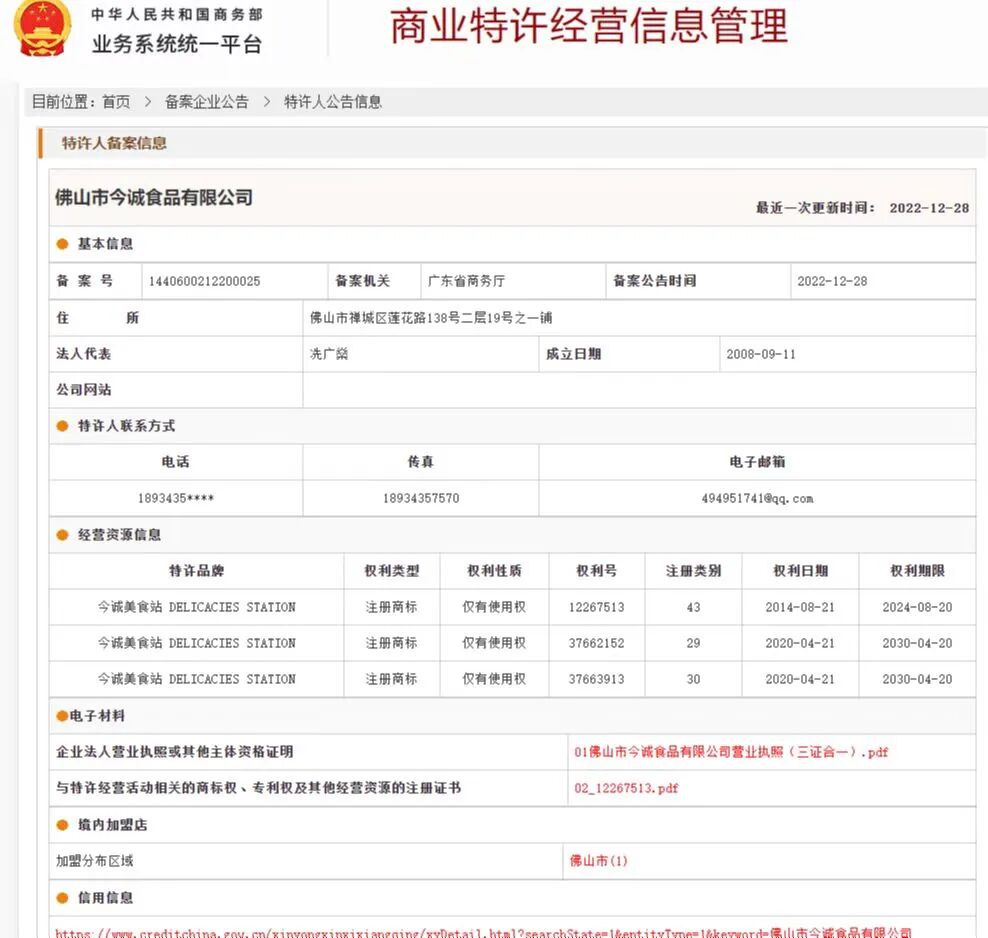Select phone number 1893435****
This screenshot has height=938, width=988.
(x=176, y=498)
